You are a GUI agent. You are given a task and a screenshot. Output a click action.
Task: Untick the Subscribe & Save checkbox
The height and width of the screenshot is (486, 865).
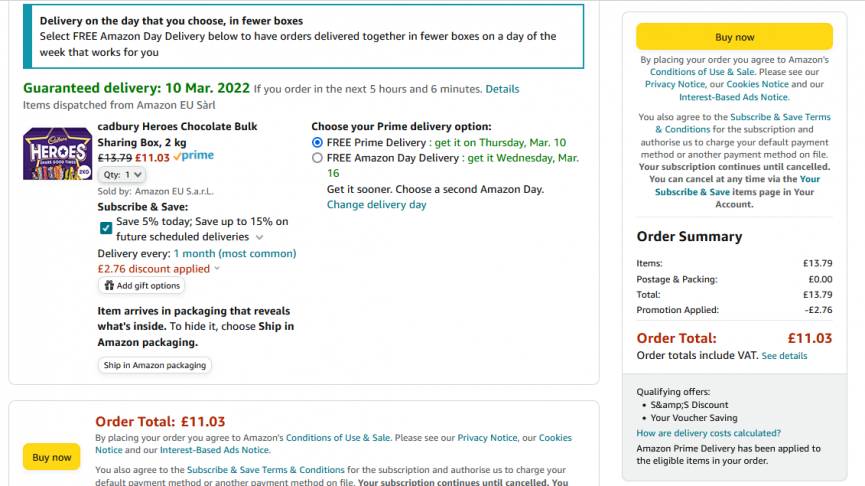[106, 228]
